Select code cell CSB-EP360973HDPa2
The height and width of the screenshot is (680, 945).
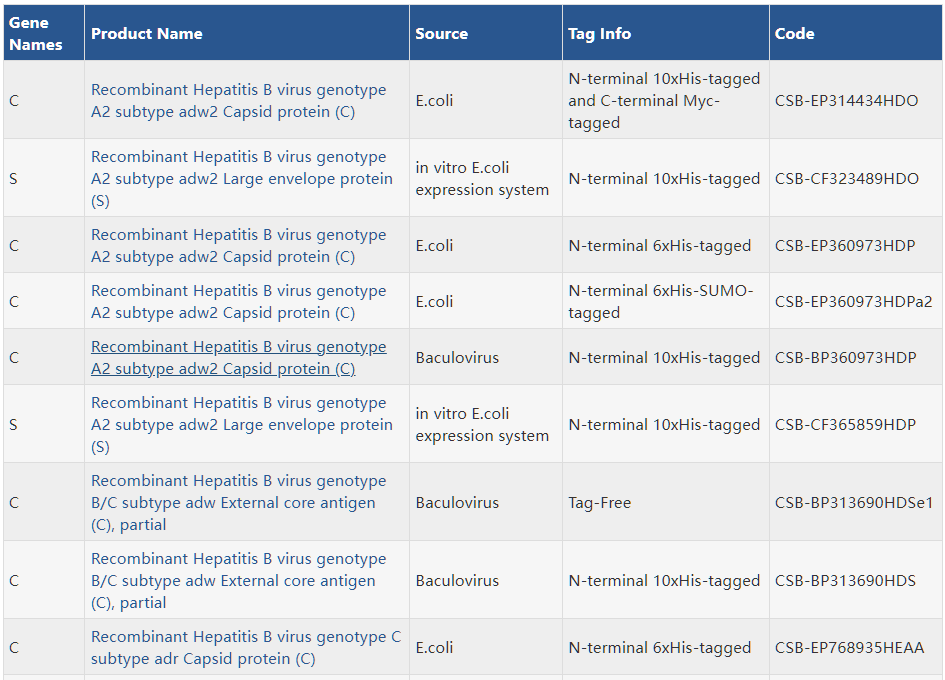(853, 301)
